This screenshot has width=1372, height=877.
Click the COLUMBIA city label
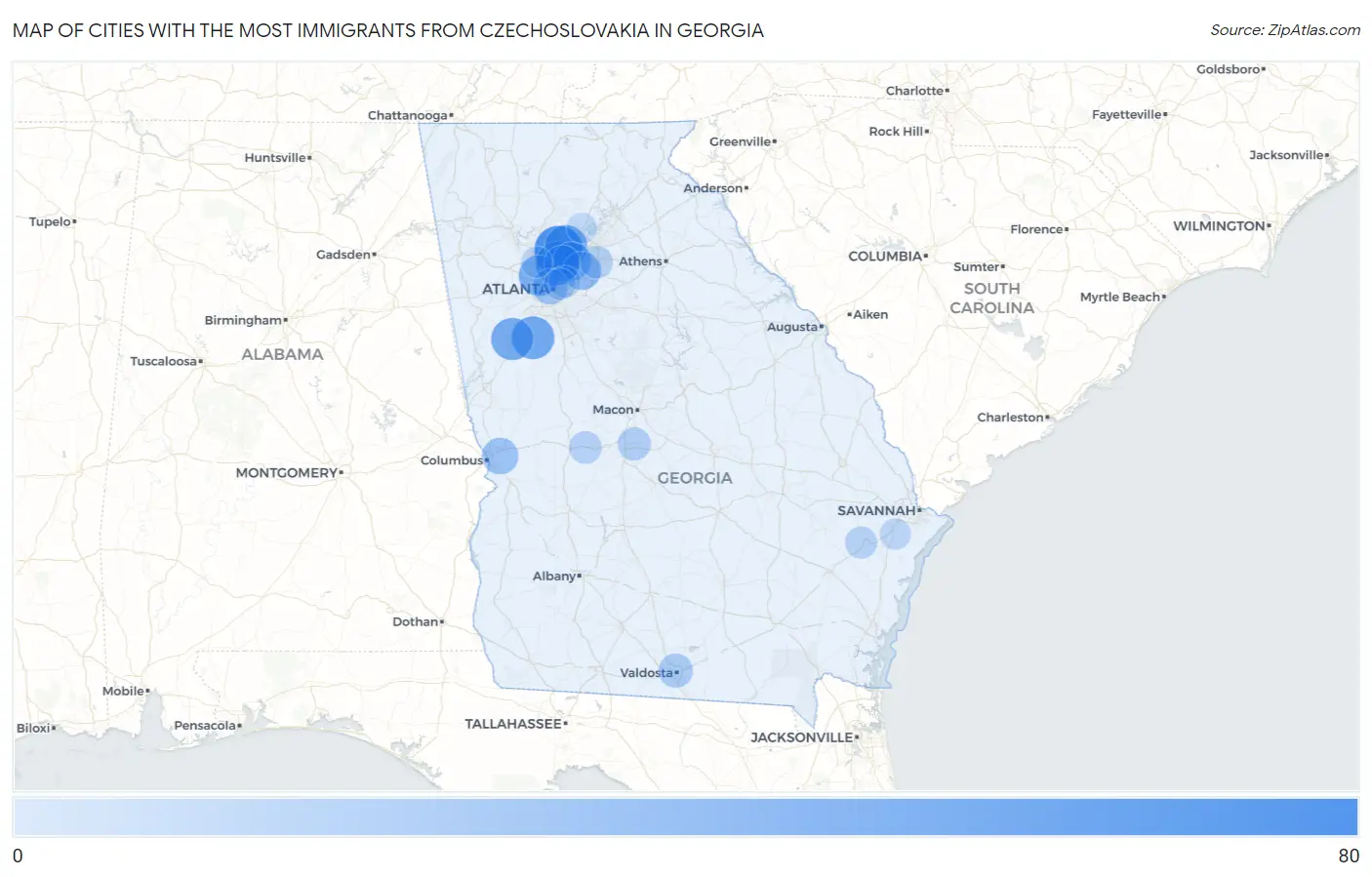point(885,257)
